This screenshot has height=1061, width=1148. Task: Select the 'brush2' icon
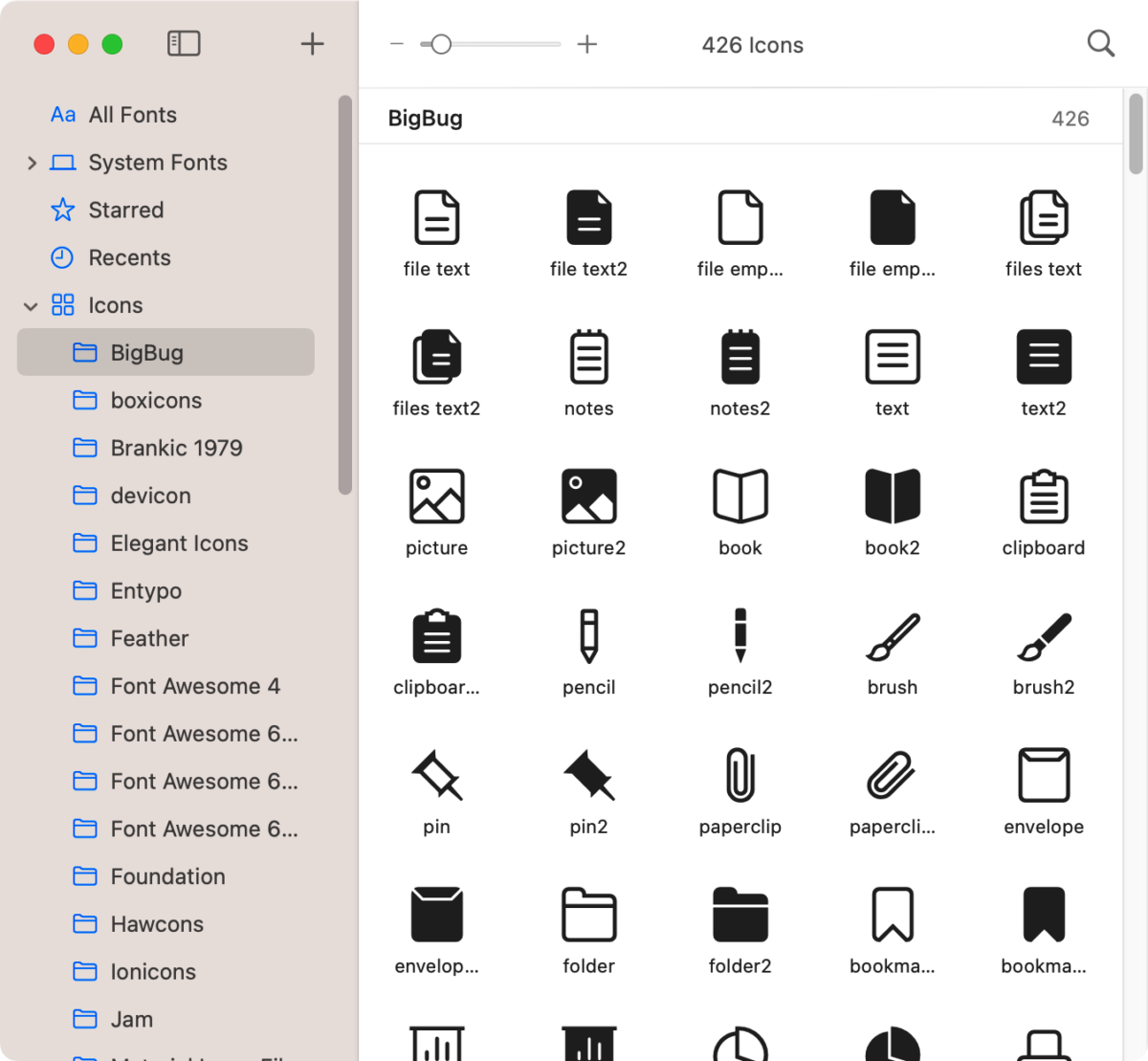pyautogui.click(x=1044, y=636)
